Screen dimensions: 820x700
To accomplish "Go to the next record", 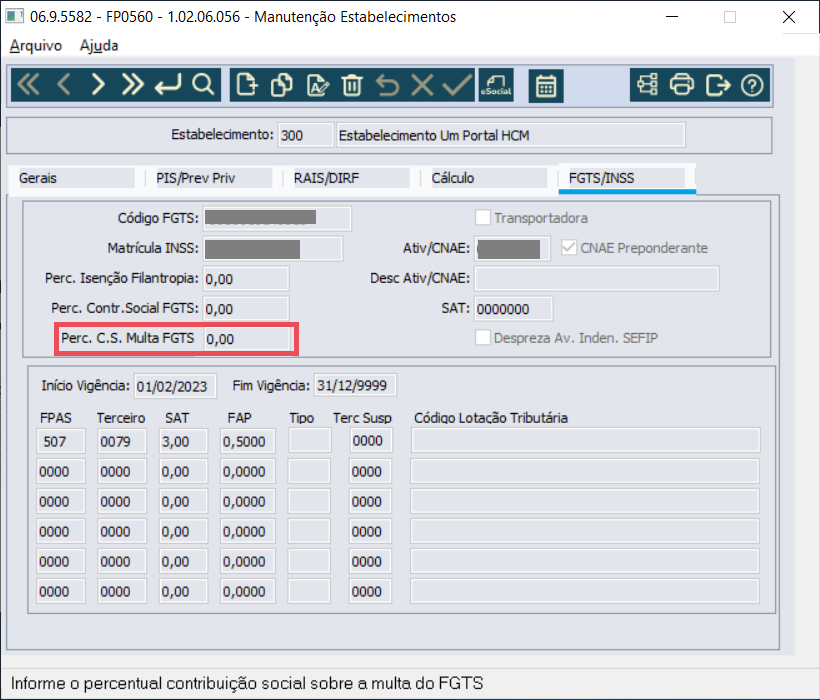I will [98, 84].
